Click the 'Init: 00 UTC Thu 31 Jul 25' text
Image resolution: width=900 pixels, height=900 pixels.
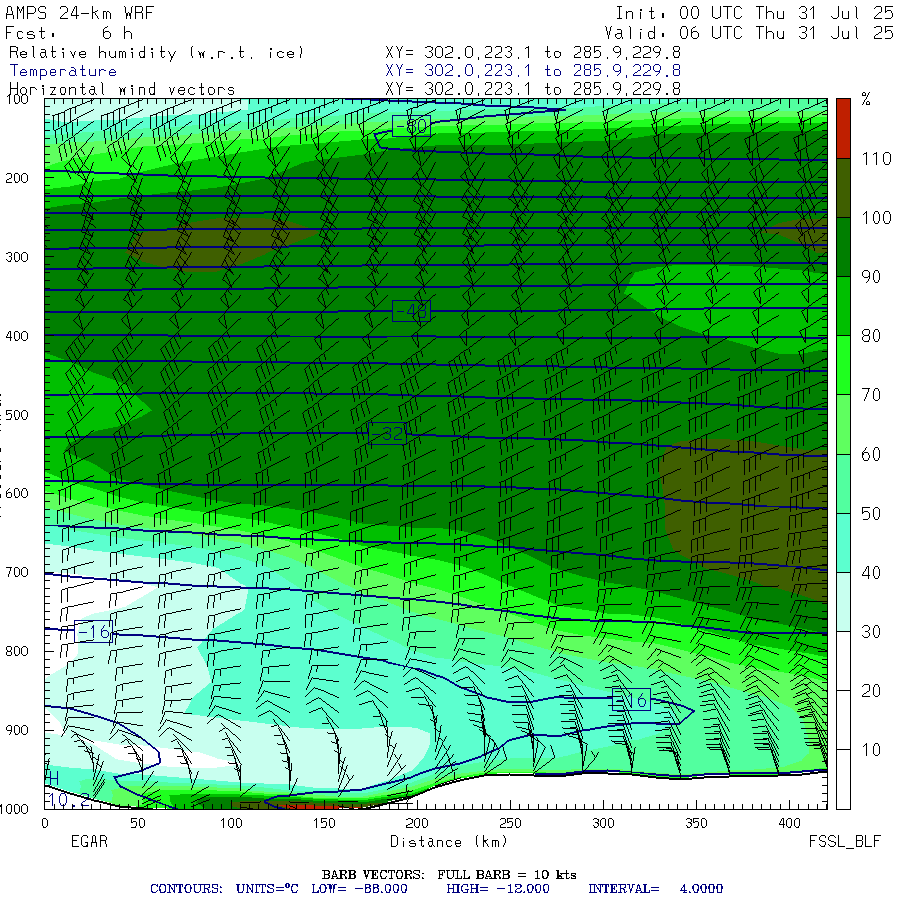[754, 13]
